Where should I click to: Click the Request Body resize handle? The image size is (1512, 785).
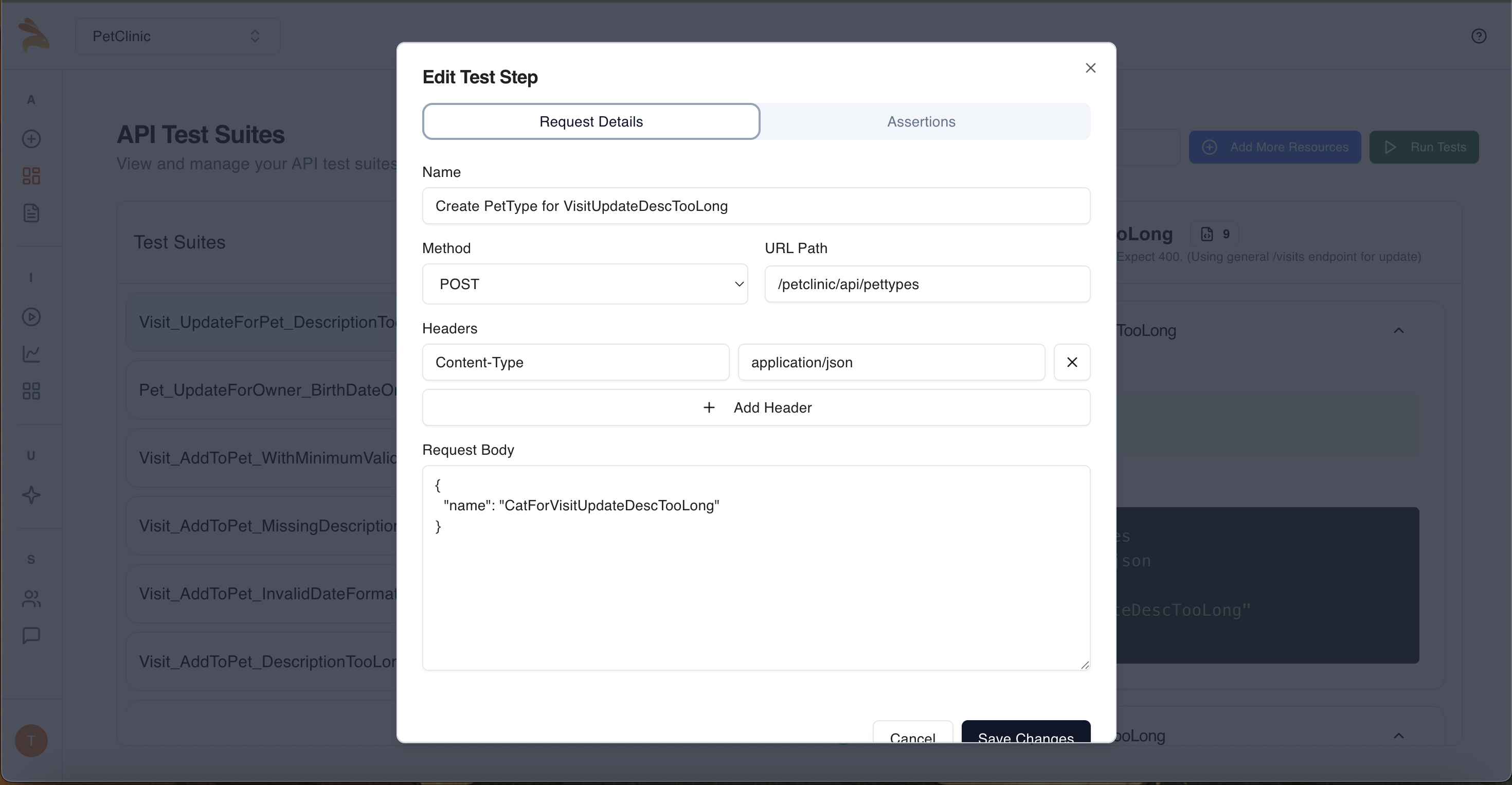[x=1085, y=665]
